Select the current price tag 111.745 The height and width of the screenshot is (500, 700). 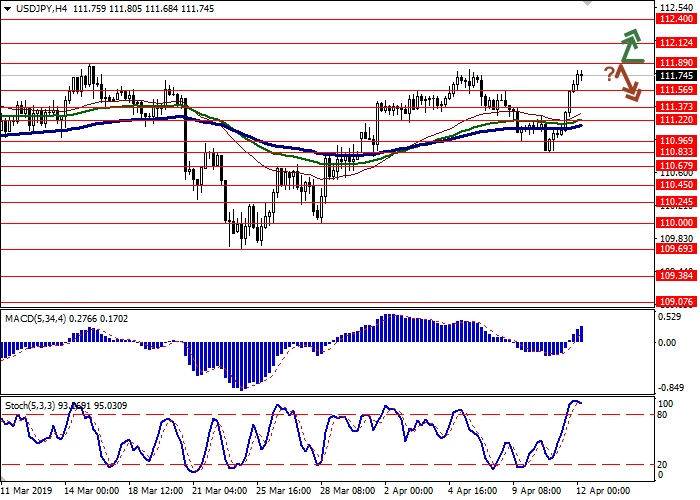[676, 75]
